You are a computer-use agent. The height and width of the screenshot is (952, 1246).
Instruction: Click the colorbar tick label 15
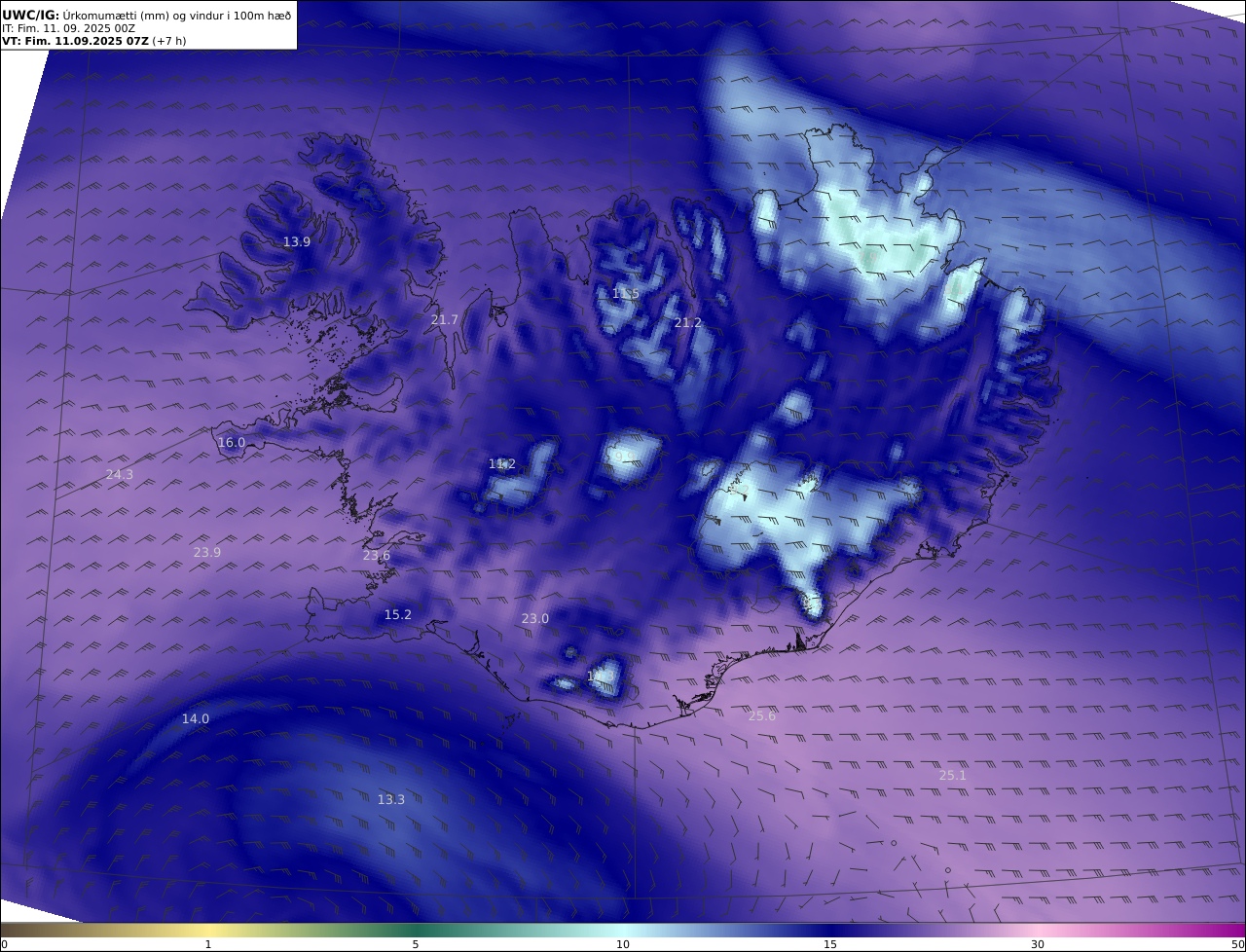(x=829, y=944)
